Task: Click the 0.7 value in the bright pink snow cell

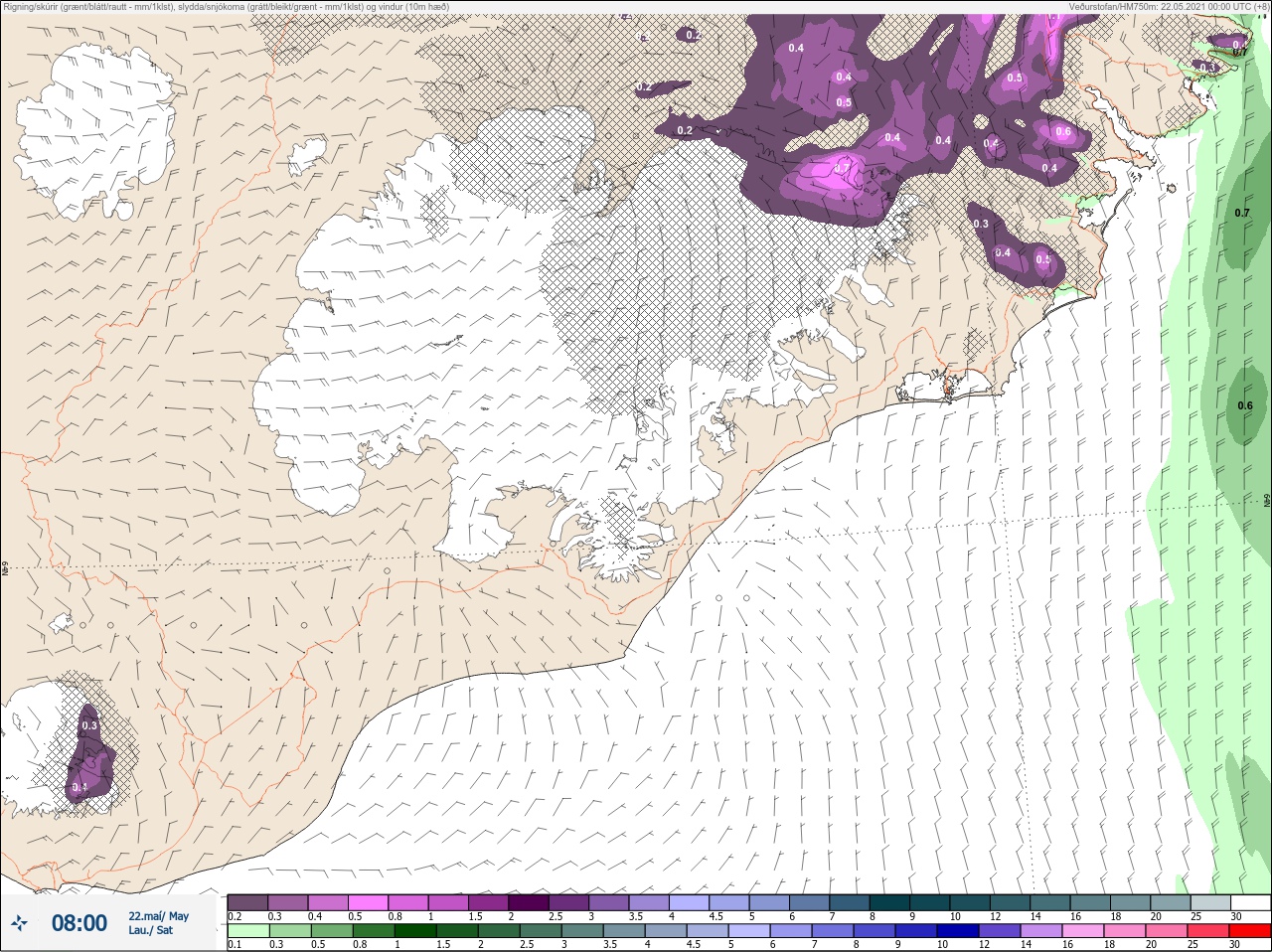Action: [842, 168]
